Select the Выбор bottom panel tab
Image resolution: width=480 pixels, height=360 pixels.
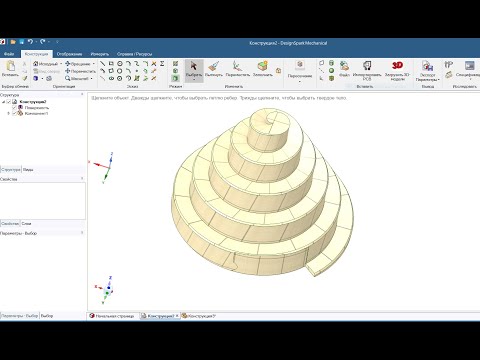(x=47, y=316)
